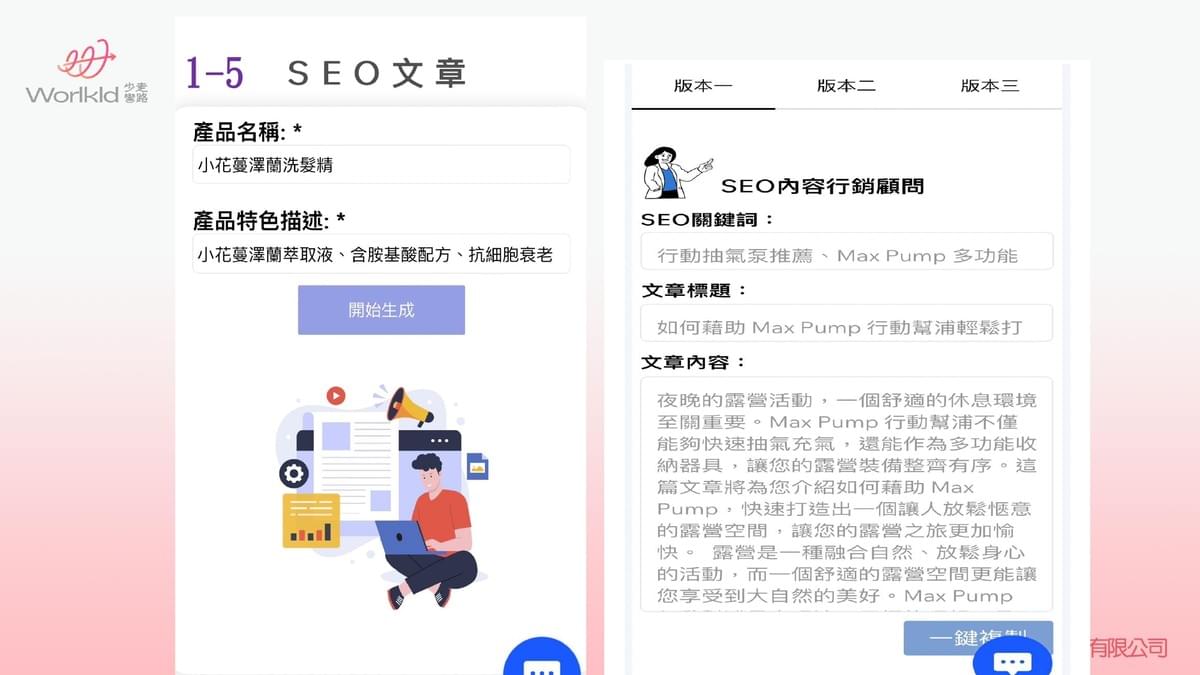Click the SEO關鍵詞 text field

[847, 252]
